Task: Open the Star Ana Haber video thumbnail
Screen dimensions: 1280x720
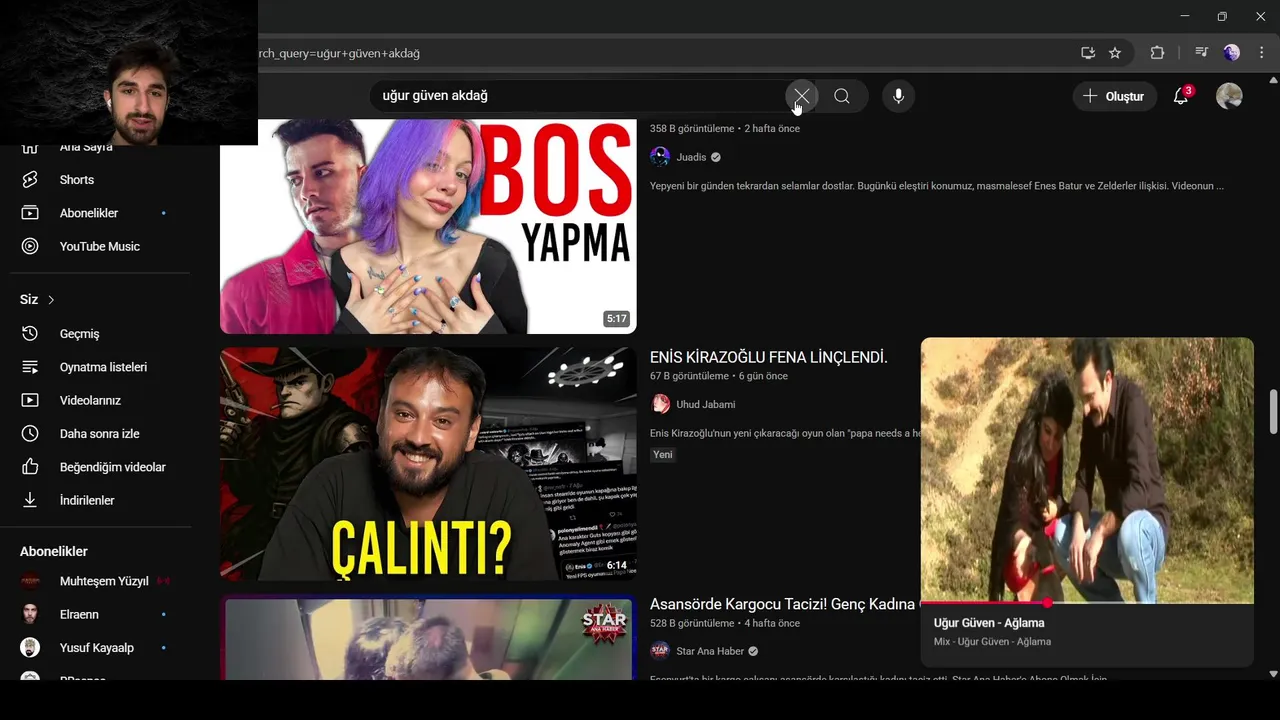Action: click(x=428, y=638)
